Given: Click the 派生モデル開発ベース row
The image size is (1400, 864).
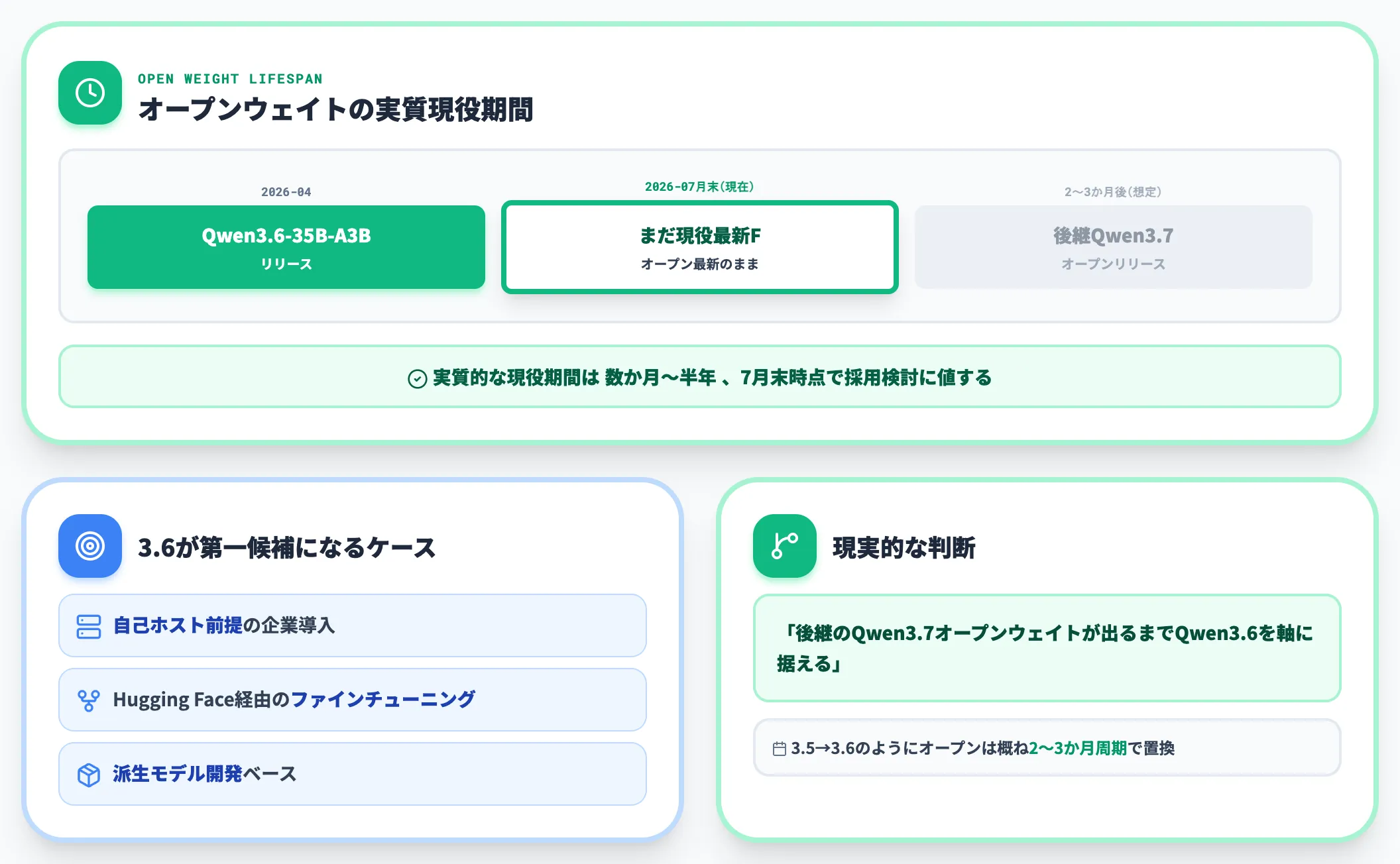Looking at the screenshot, I should pos(353,774).
